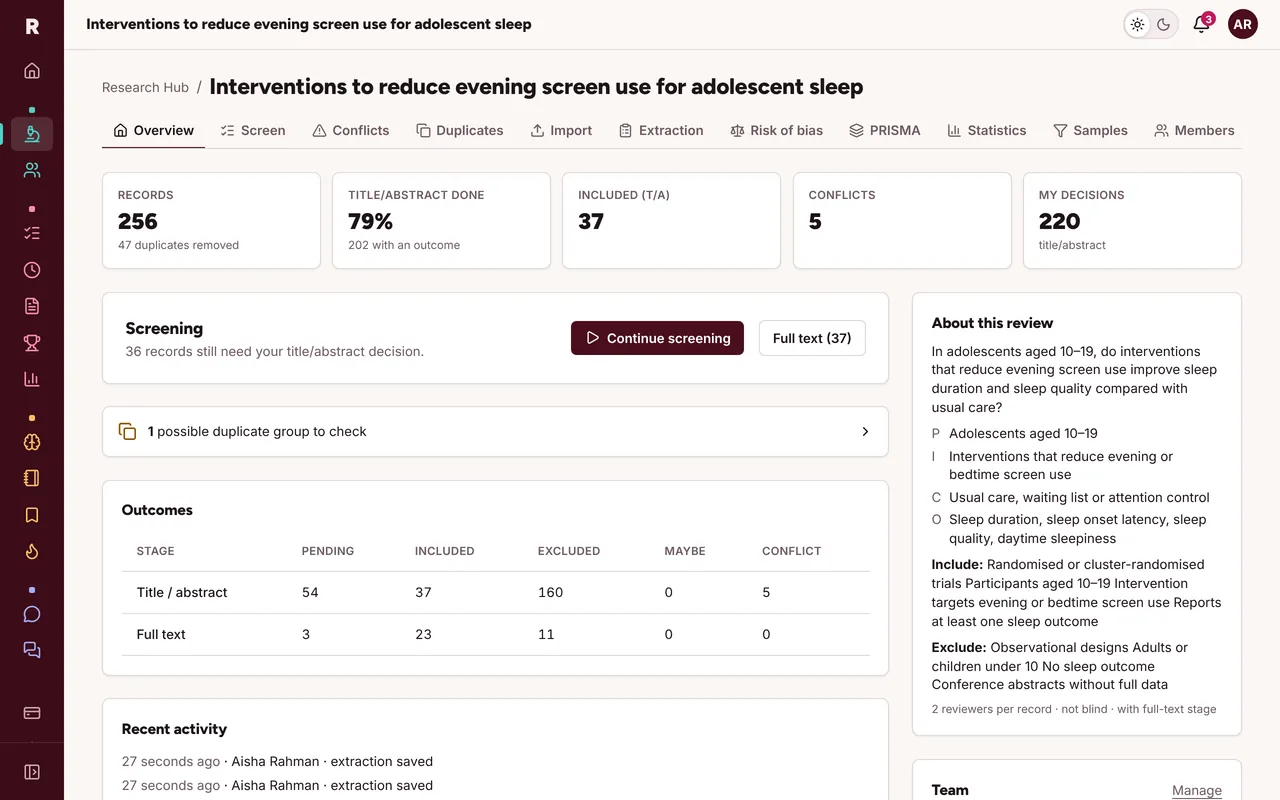Viewport: 1280px width, 800px height.
Task: Expand the possible duplicate group row chevron
Action: [x=865, y=432]
